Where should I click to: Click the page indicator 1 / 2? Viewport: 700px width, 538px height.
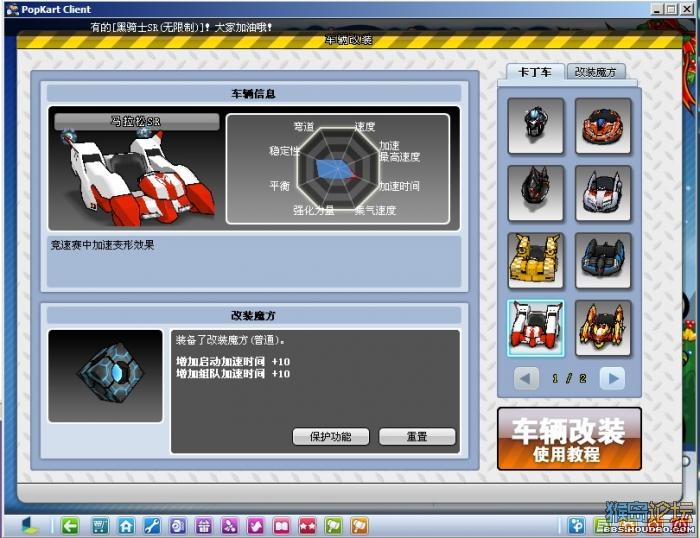point(569,379)
